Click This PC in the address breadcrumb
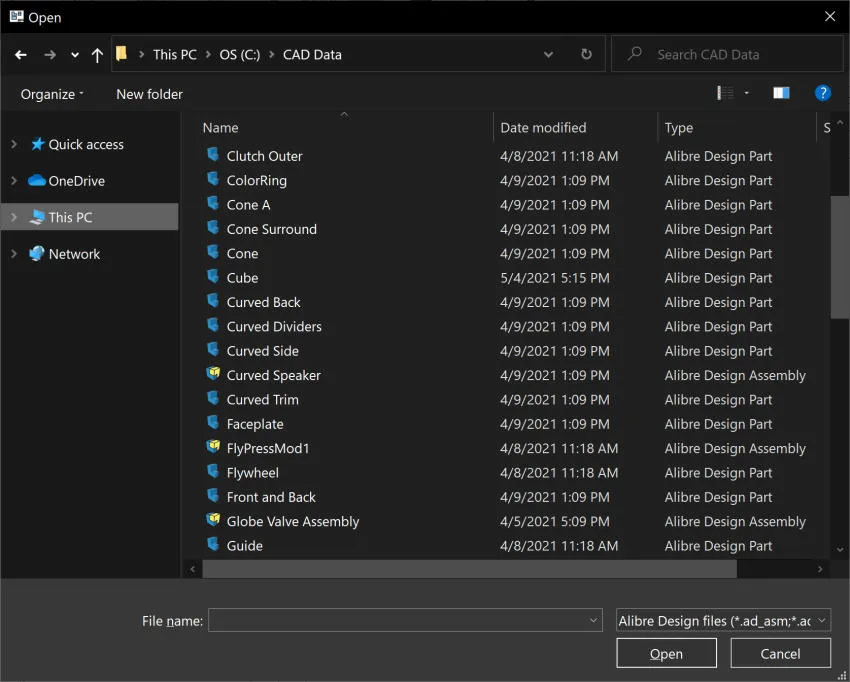Screen dimensions: 850x682 pos(175,55)
